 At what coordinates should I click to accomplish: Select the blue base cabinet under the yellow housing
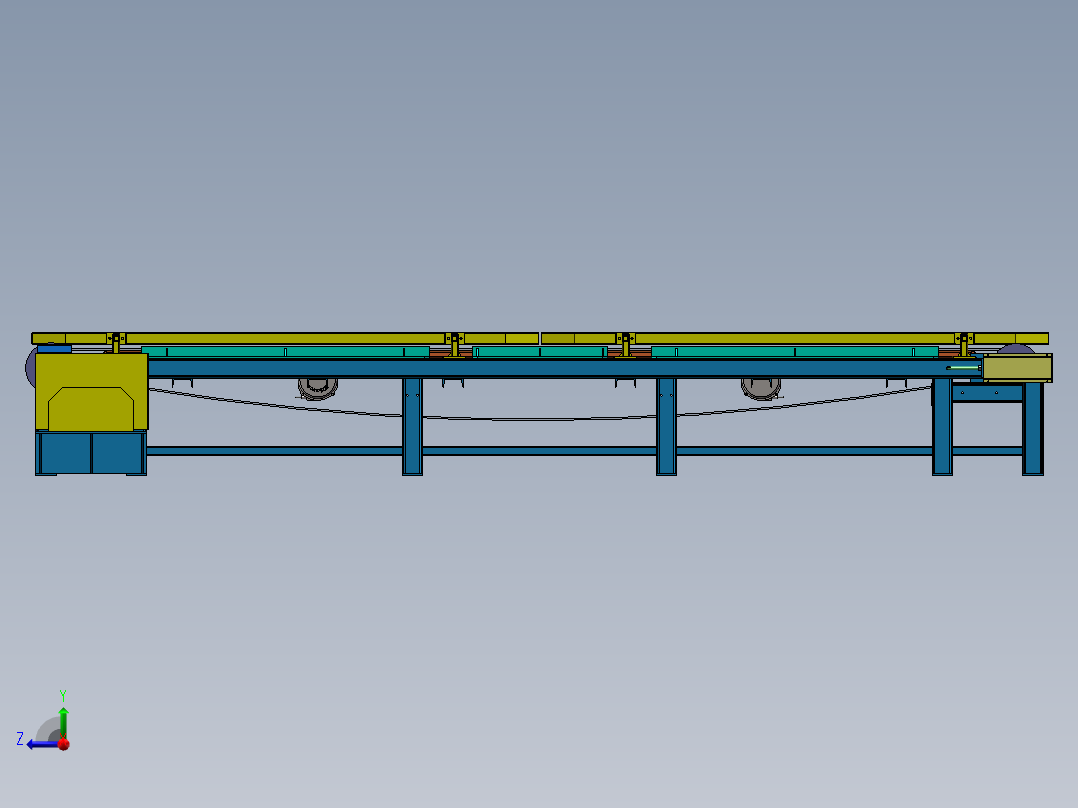[91, 453]
